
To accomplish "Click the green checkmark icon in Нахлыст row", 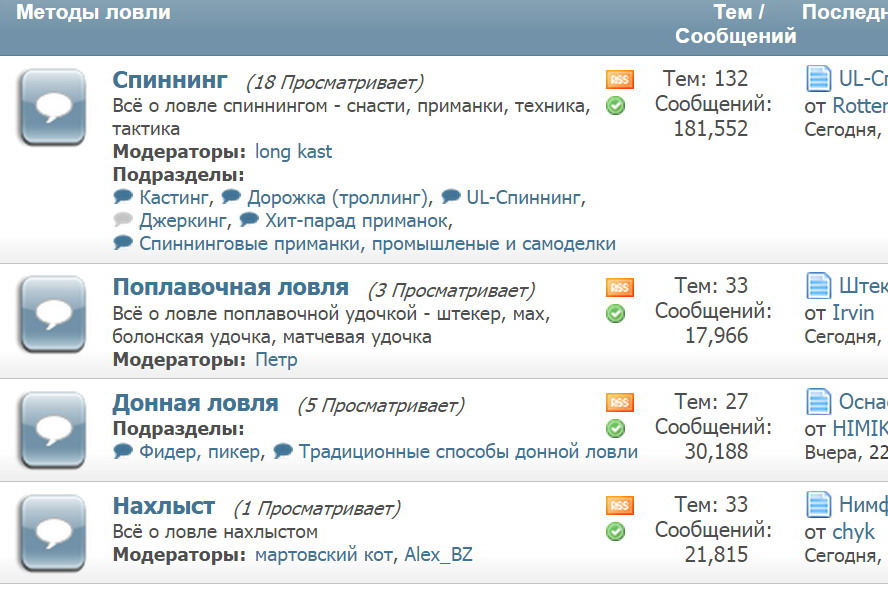I will click(x=616, y=532).
